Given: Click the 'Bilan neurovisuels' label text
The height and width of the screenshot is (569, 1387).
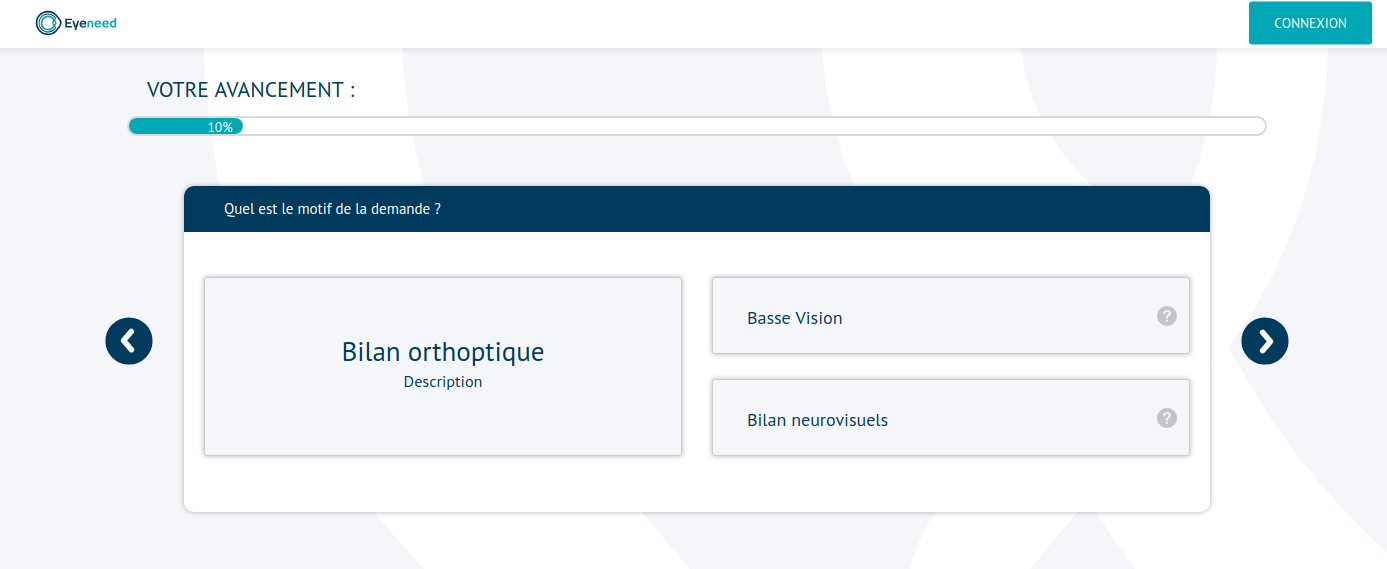Looking at the screenshot, I should tap(818, 420).
